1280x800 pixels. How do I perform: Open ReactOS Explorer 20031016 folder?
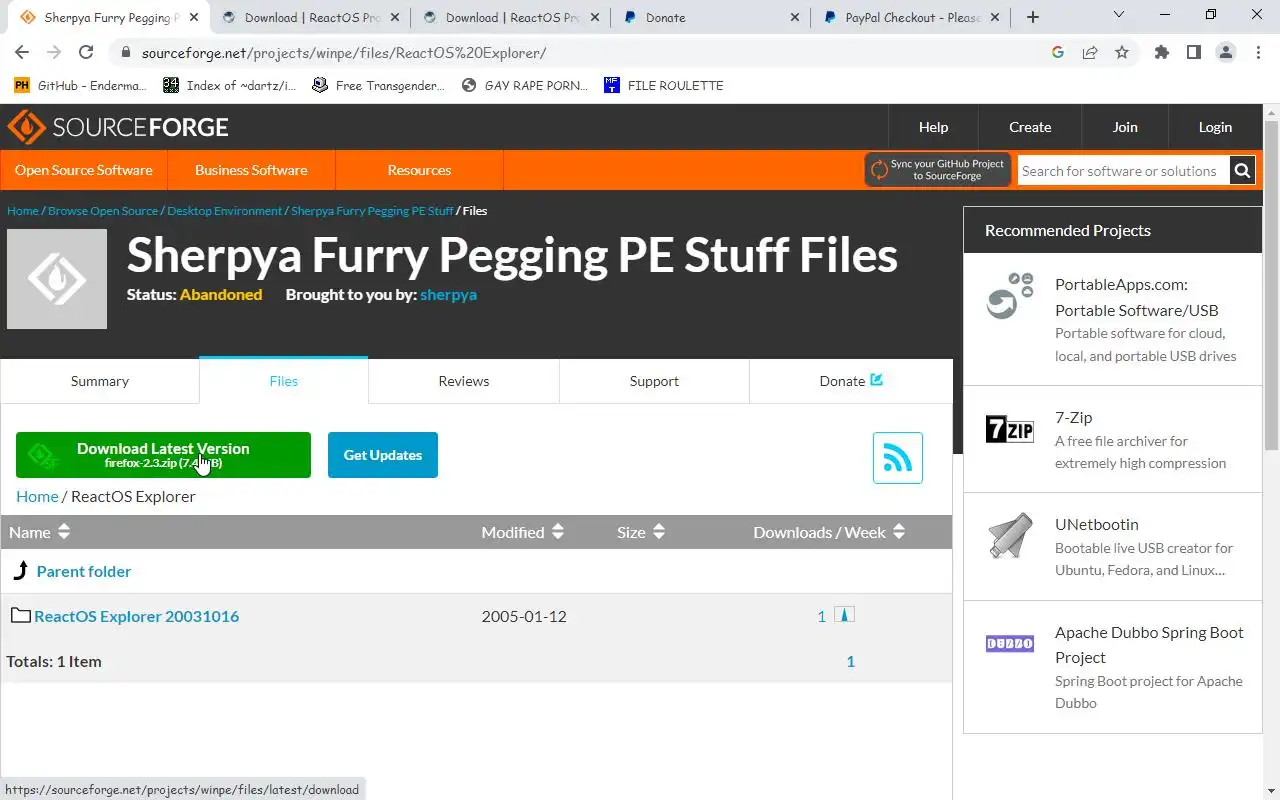coord(137,616)
